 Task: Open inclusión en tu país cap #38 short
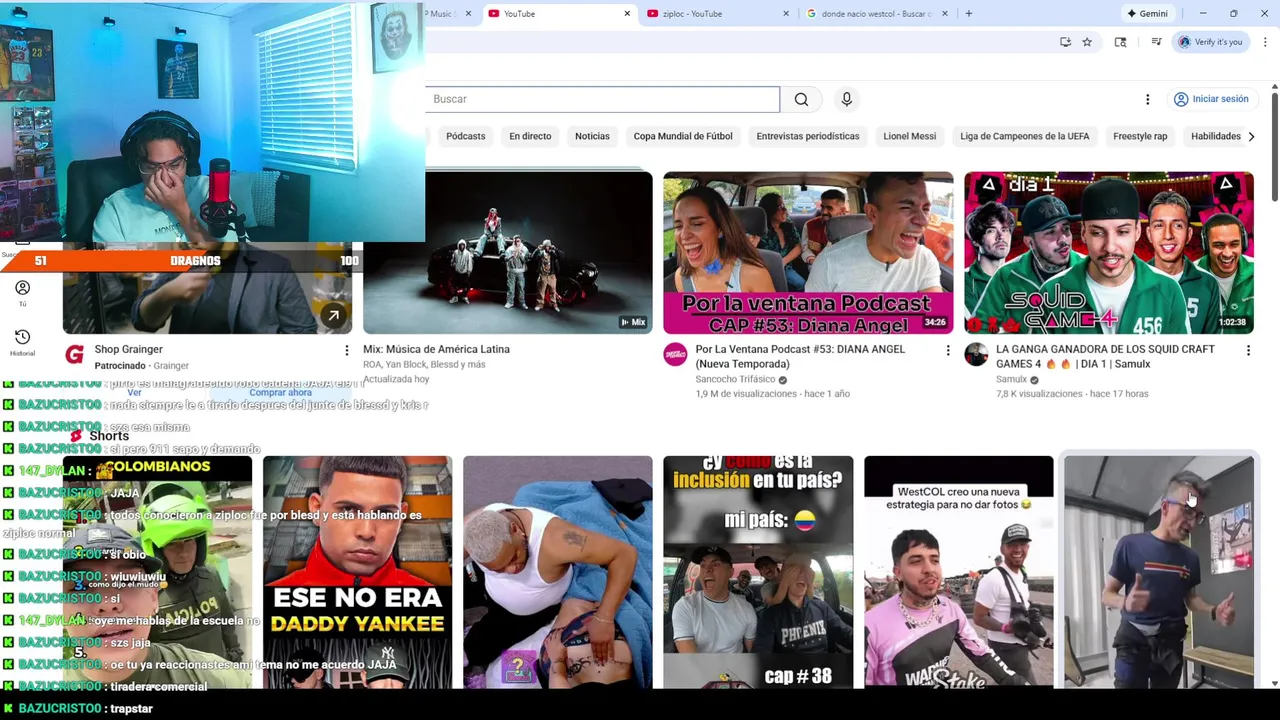tap(758, 572)
